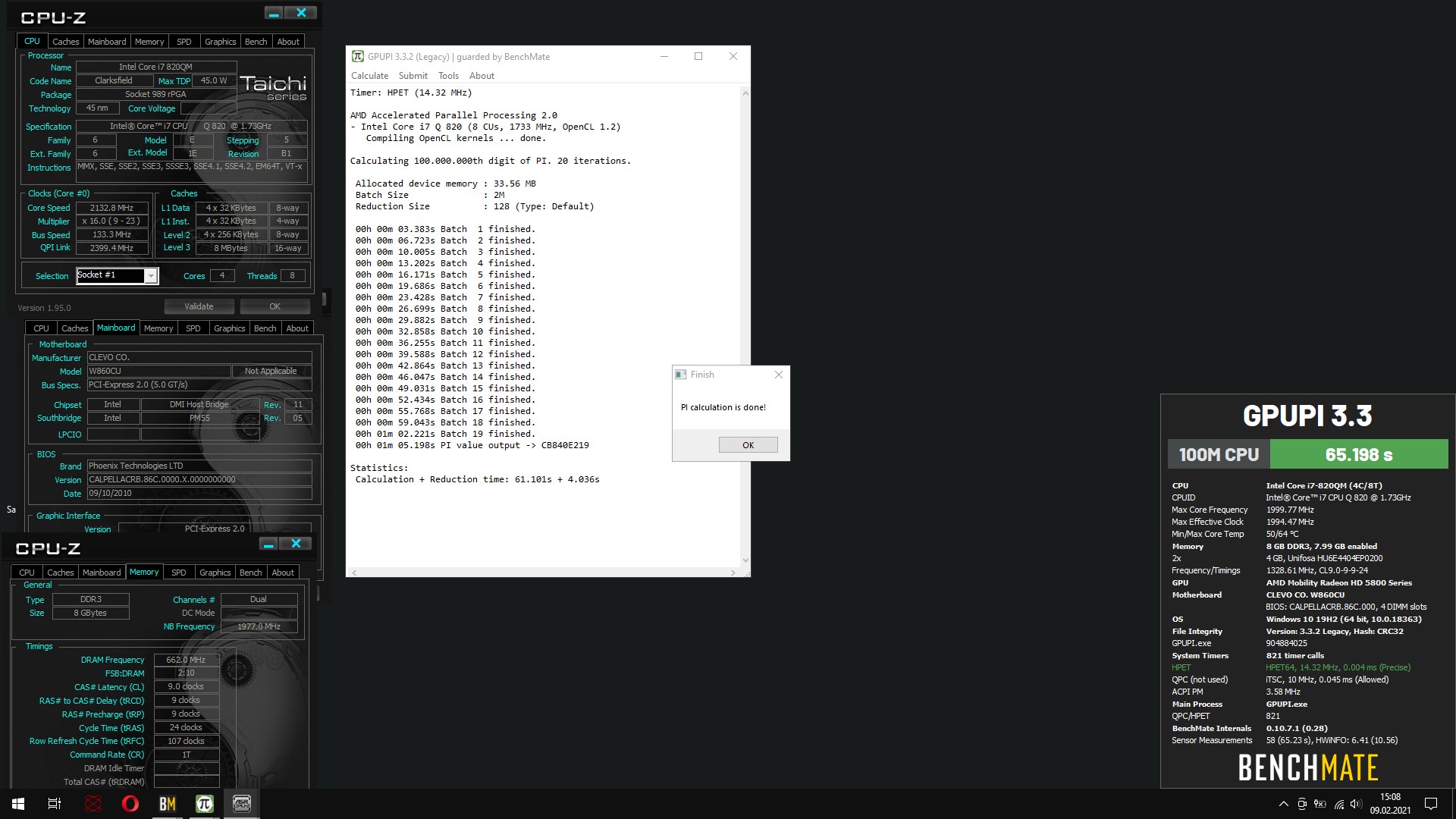
Task: Click GPUPI vertical scrollbar up arrow
Action: (745, 93)
